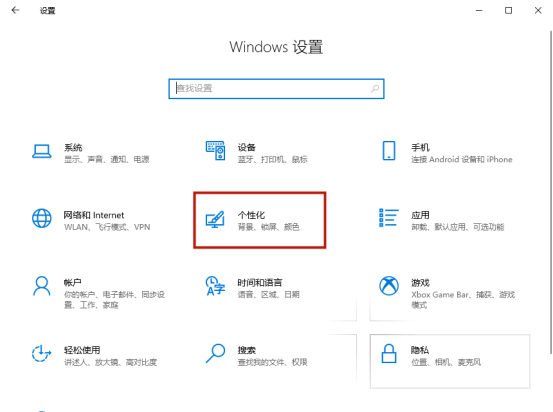The image size is (553, 412).
Task: Select the Xbox Gaming (游戏) icon
Action: click(389, 285)
